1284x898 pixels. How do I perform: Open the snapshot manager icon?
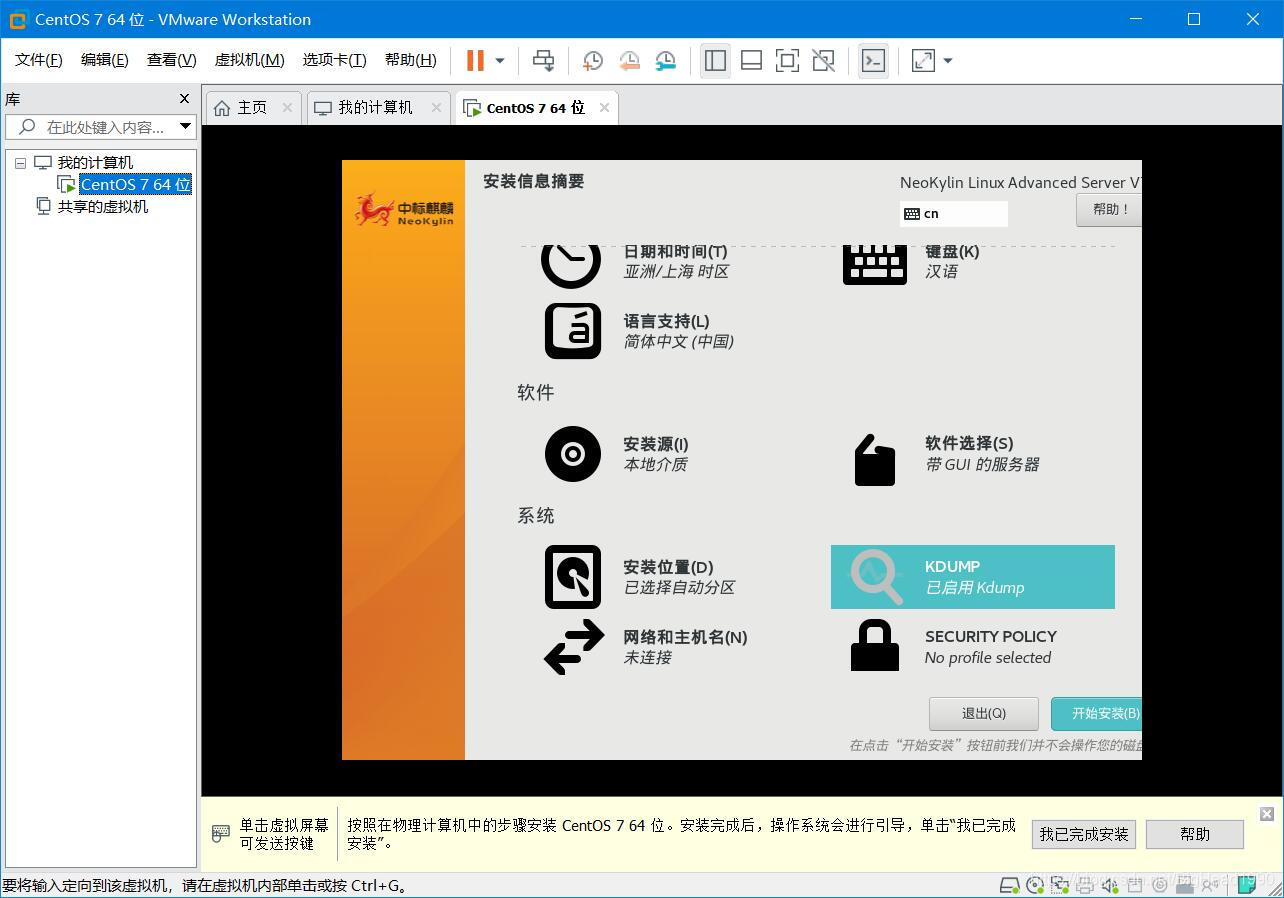pyautogui.click(x=665, y=61)
